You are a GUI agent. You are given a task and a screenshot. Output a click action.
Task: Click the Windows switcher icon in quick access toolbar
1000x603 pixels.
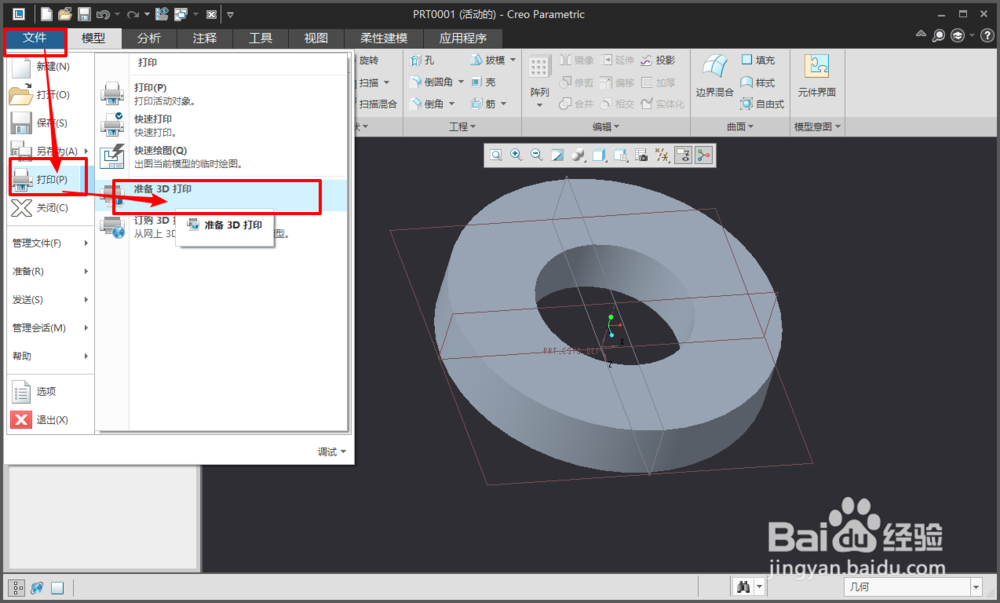coord(181,14)
